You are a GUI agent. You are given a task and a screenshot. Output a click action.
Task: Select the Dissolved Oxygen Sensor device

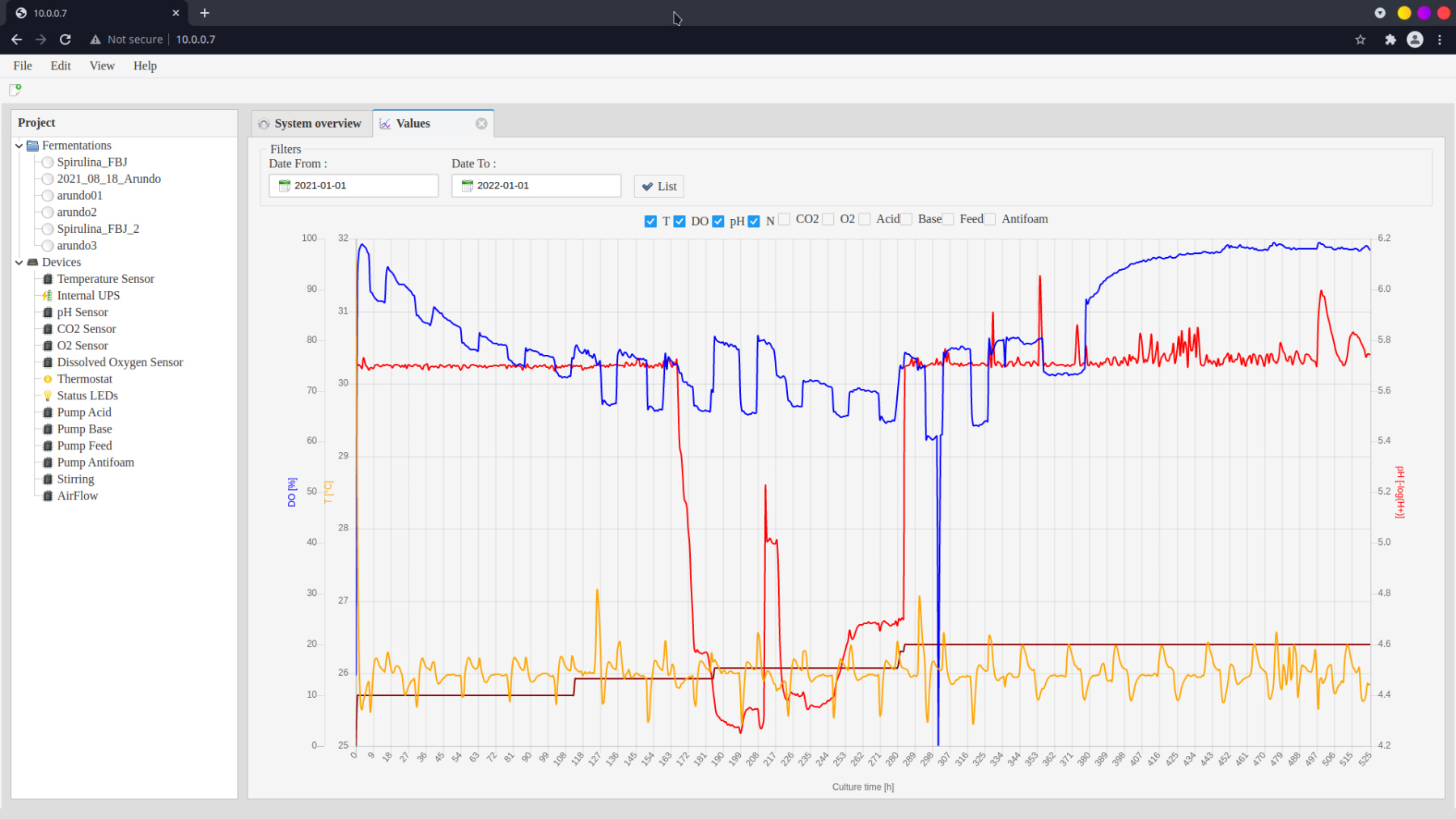click(120, 362)
